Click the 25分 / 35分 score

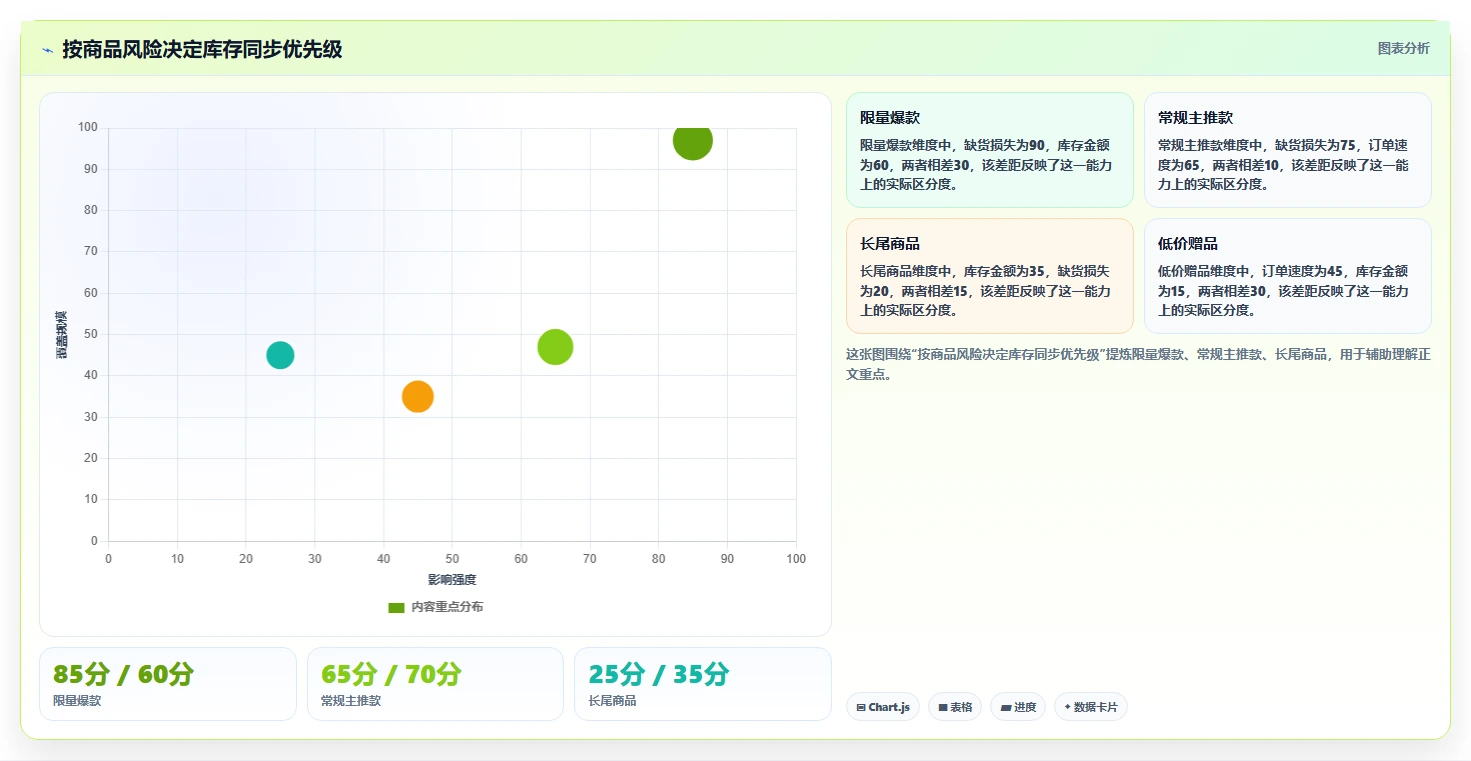(x=659, y=674)
